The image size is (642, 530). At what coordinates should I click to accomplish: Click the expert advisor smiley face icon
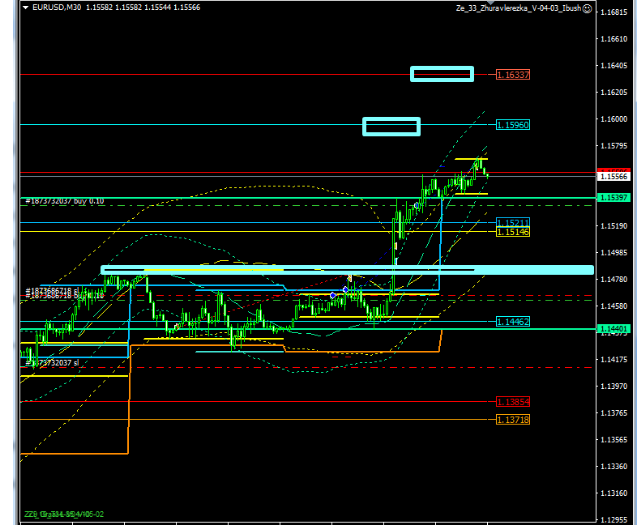tap(588, 9)
